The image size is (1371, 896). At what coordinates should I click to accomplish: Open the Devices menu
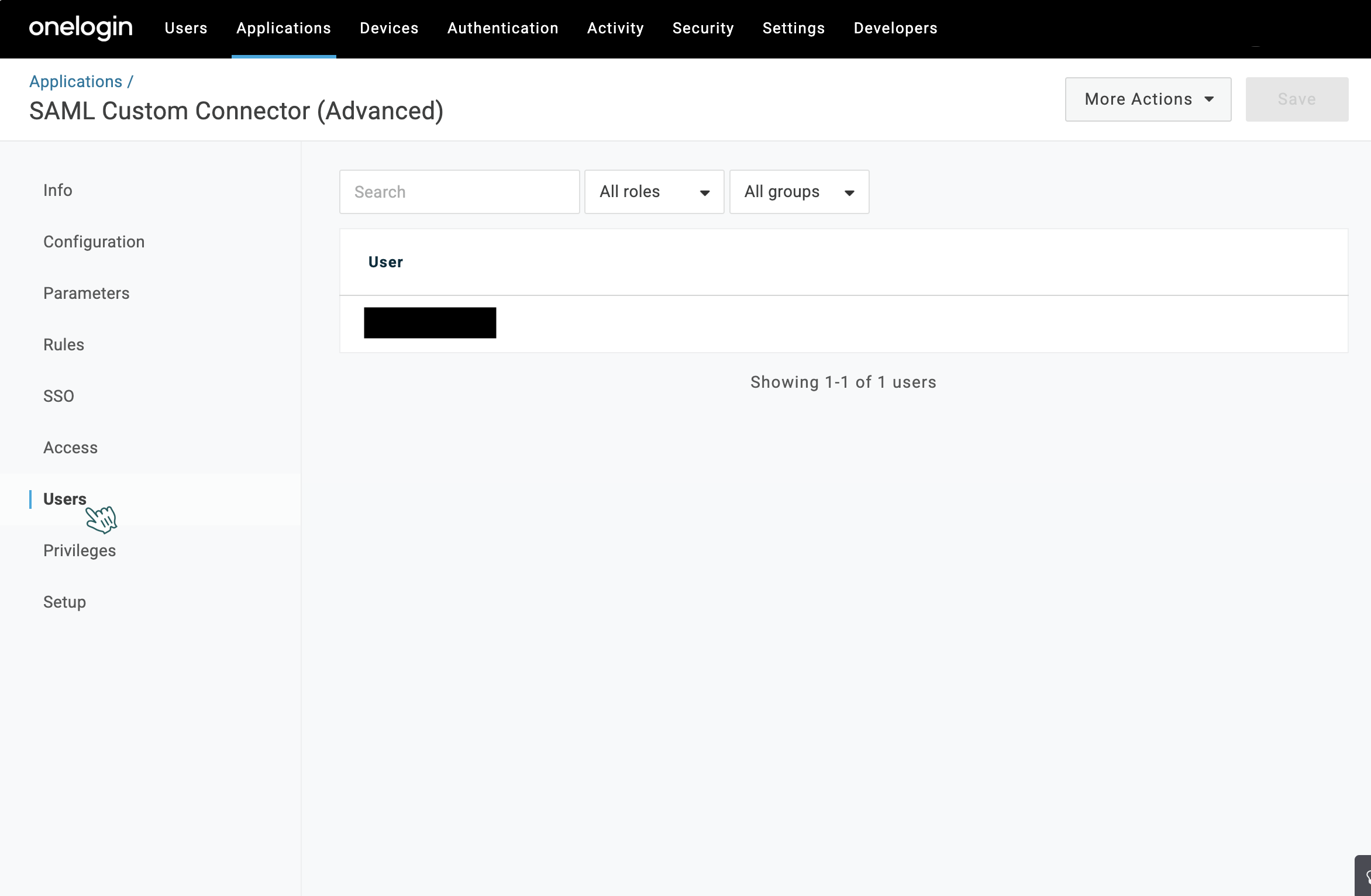click(389, 28)
